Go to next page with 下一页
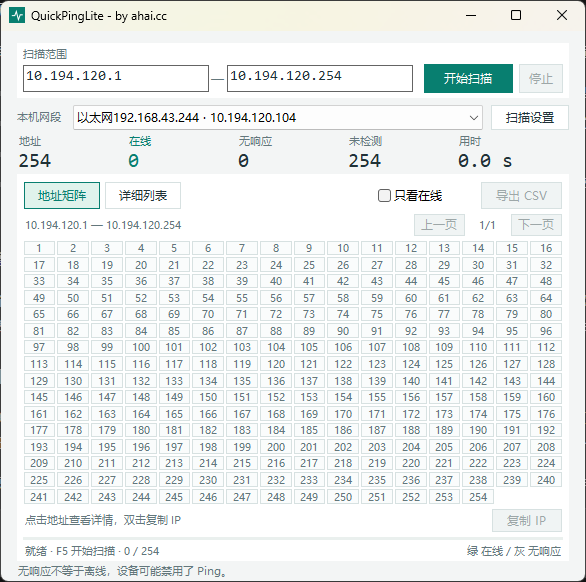The width and height of the screenshot is (586, 582). click(x=536, y=225)
